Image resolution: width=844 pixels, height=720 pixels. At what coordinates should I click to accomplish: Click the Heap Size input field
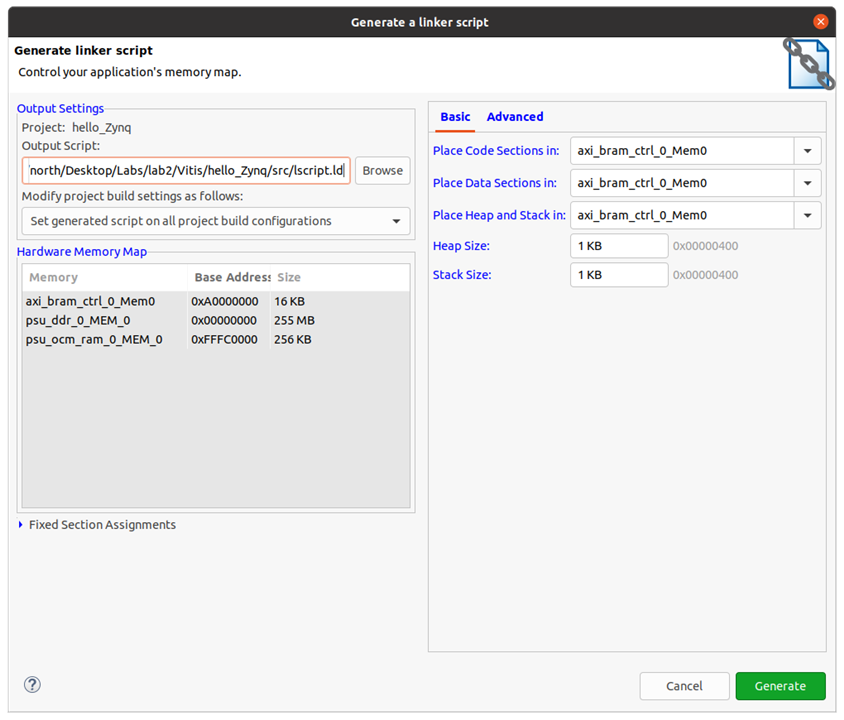coord(618,246)
